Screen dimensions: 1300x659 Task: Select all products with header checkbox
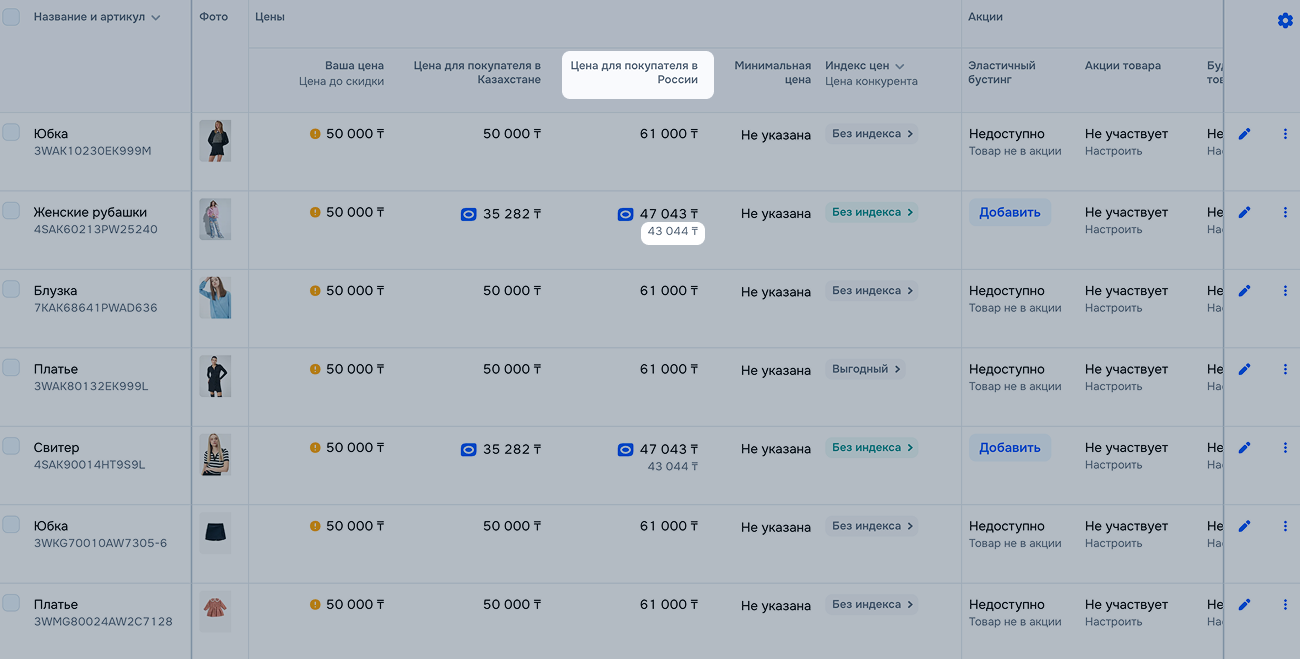pyautogui.click(x=11, y=17)
